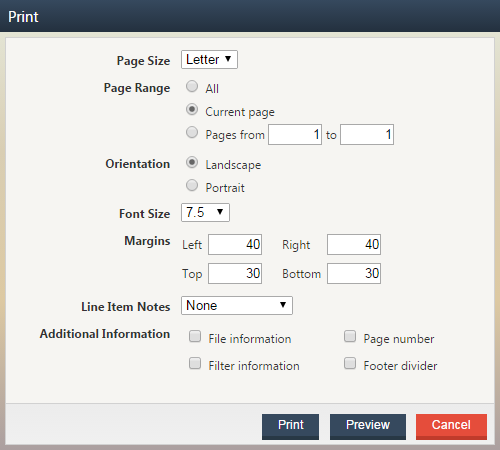Open the Font Size dropdown
The width and height of the screenshot is (500, 450).
point(205,212)
